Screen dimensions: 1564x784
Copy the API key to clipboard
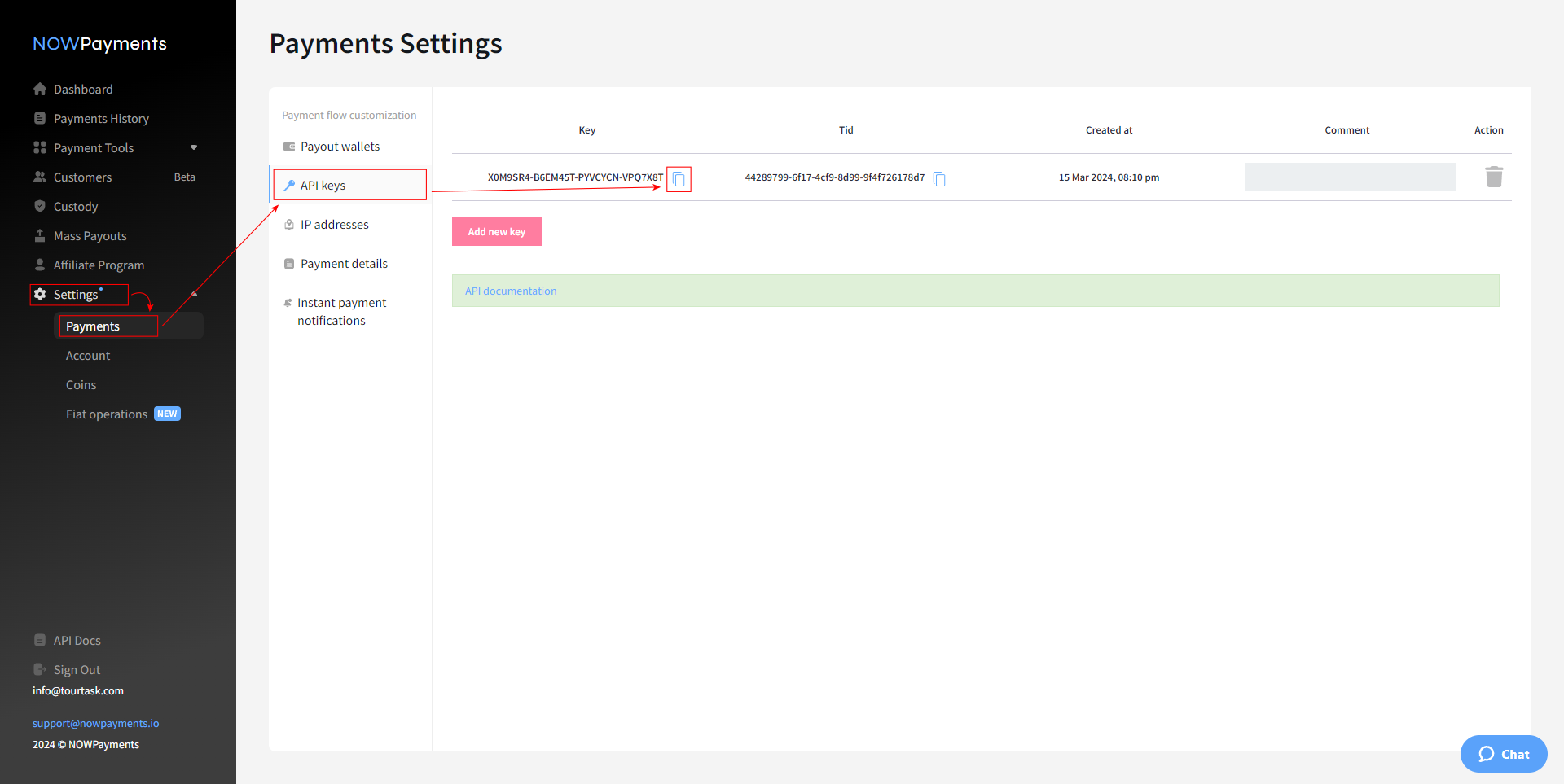coord(679,179)
